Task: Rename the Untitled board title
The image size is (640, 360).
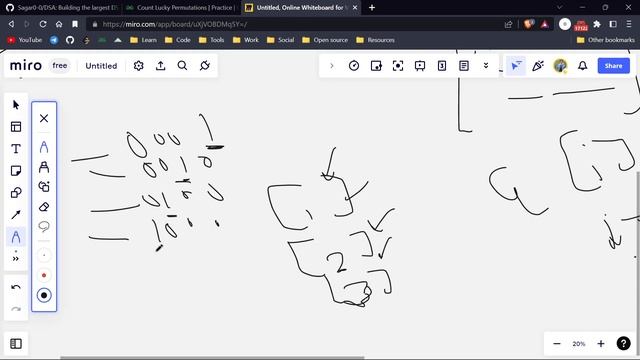Action: tap(101, 66)
